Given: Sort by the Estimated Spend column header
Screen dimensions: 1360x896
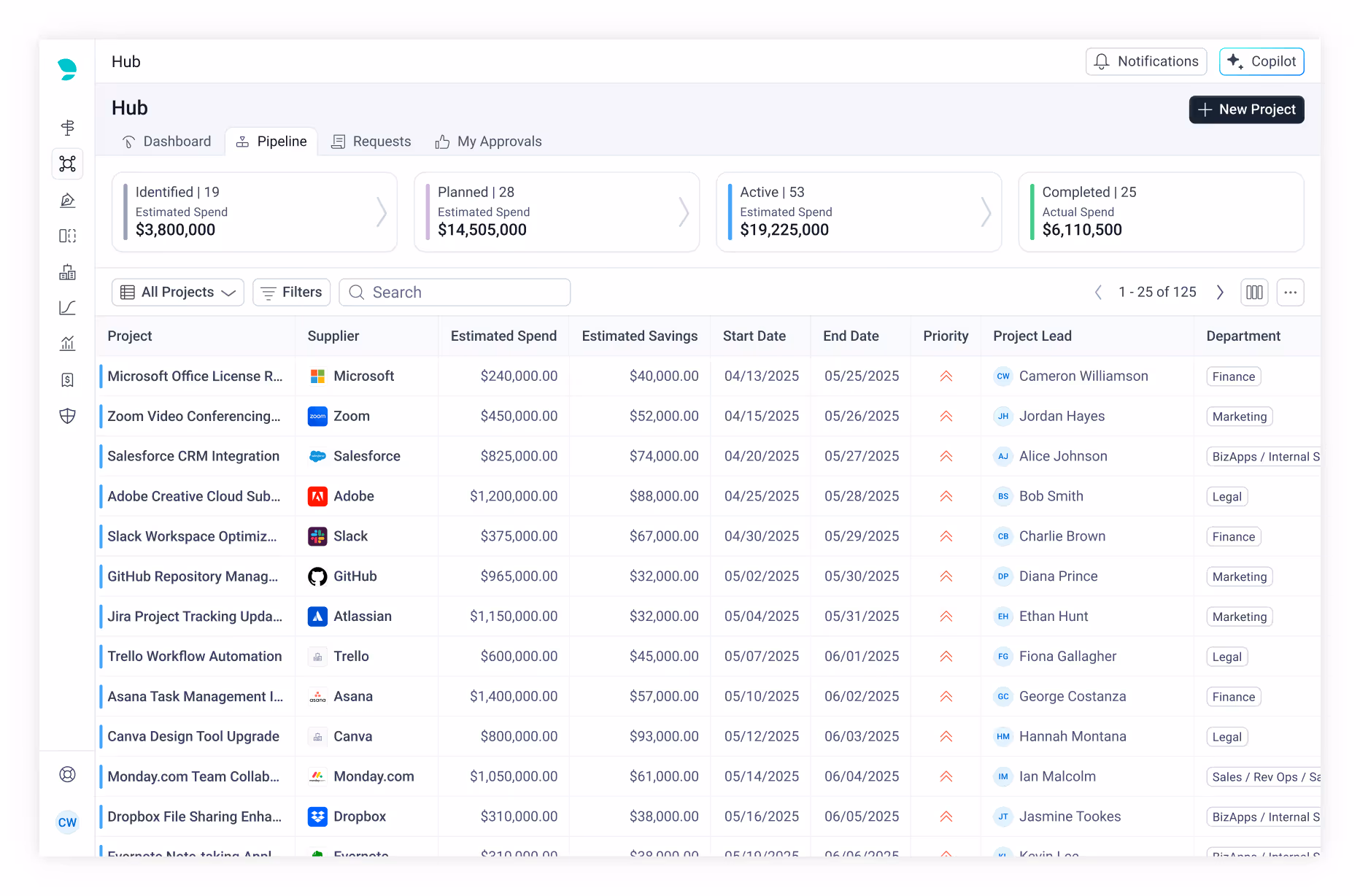Looking at the screenshot, I should (x=503, y=336).
